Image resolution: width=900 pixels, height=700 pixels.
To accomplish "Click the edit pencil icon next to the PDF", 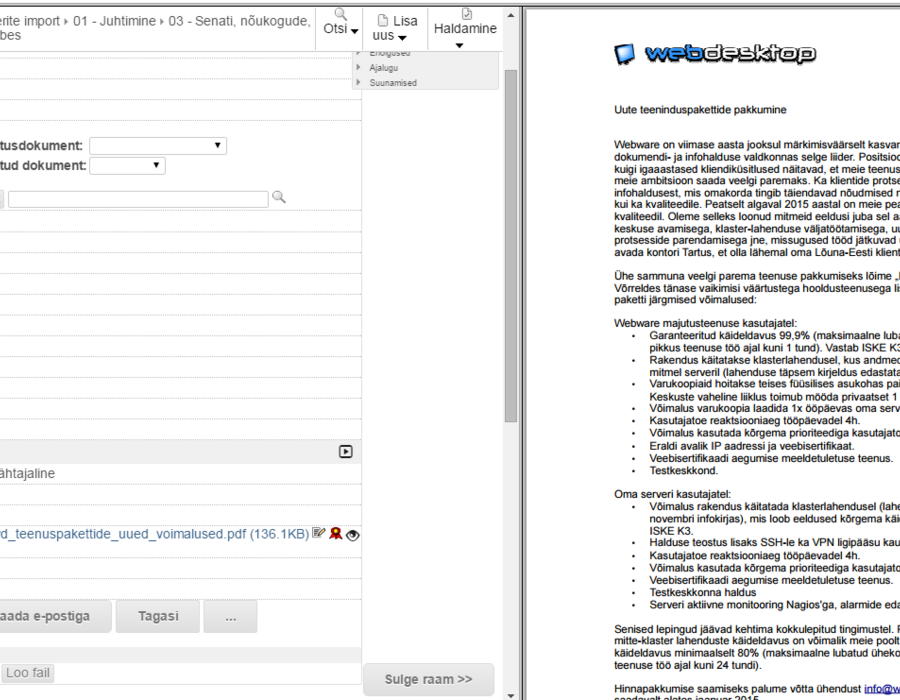I will (319, 534).
